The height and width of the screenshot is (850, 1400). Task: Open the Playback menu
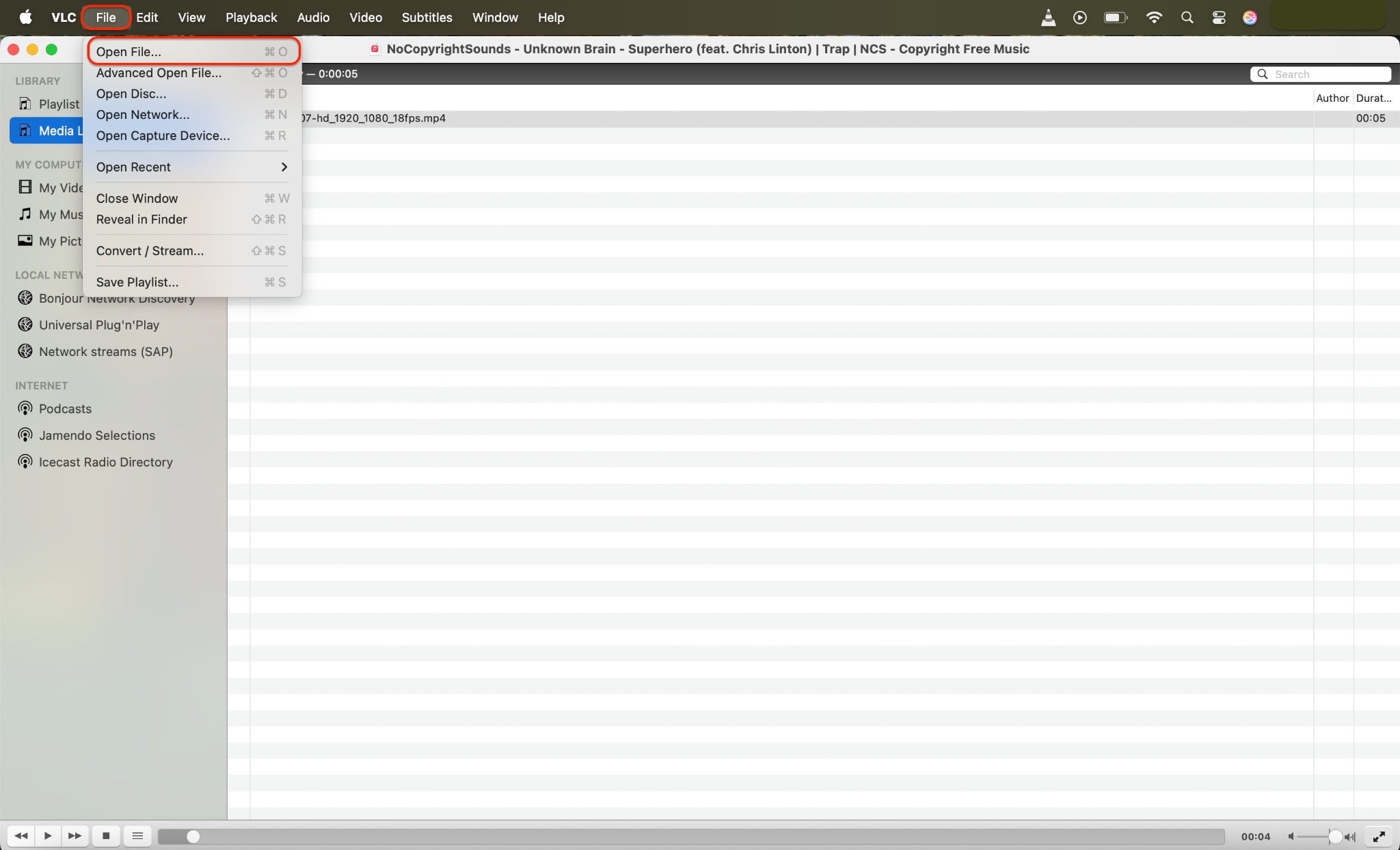pyautogui.click(x=251, y=17)
